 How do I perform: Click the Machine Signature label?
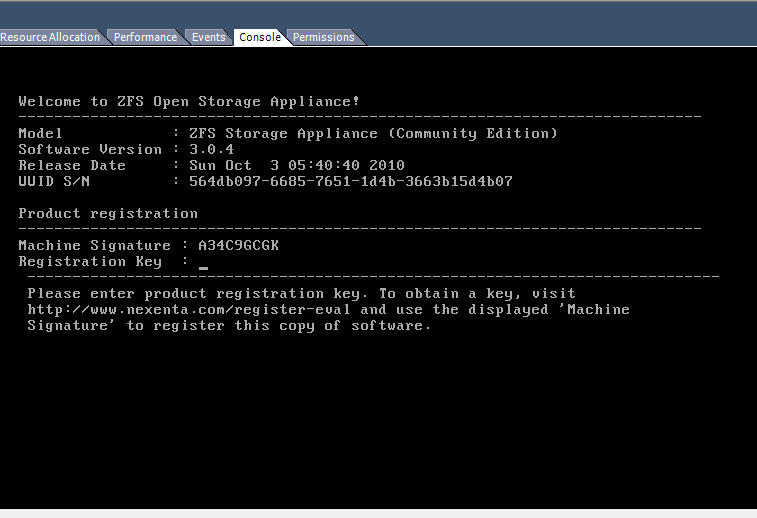95,246
